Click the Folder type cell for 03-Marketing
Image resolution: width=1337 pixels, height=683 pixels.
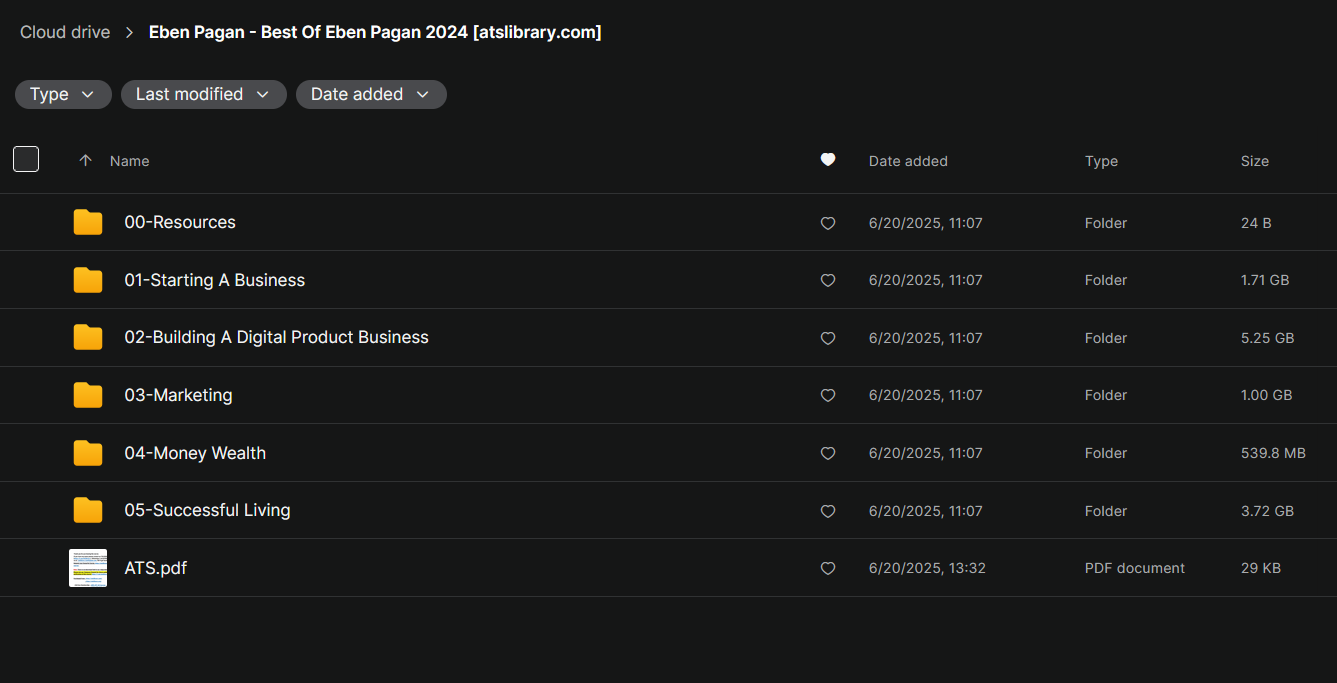(x=1106, y=395)
